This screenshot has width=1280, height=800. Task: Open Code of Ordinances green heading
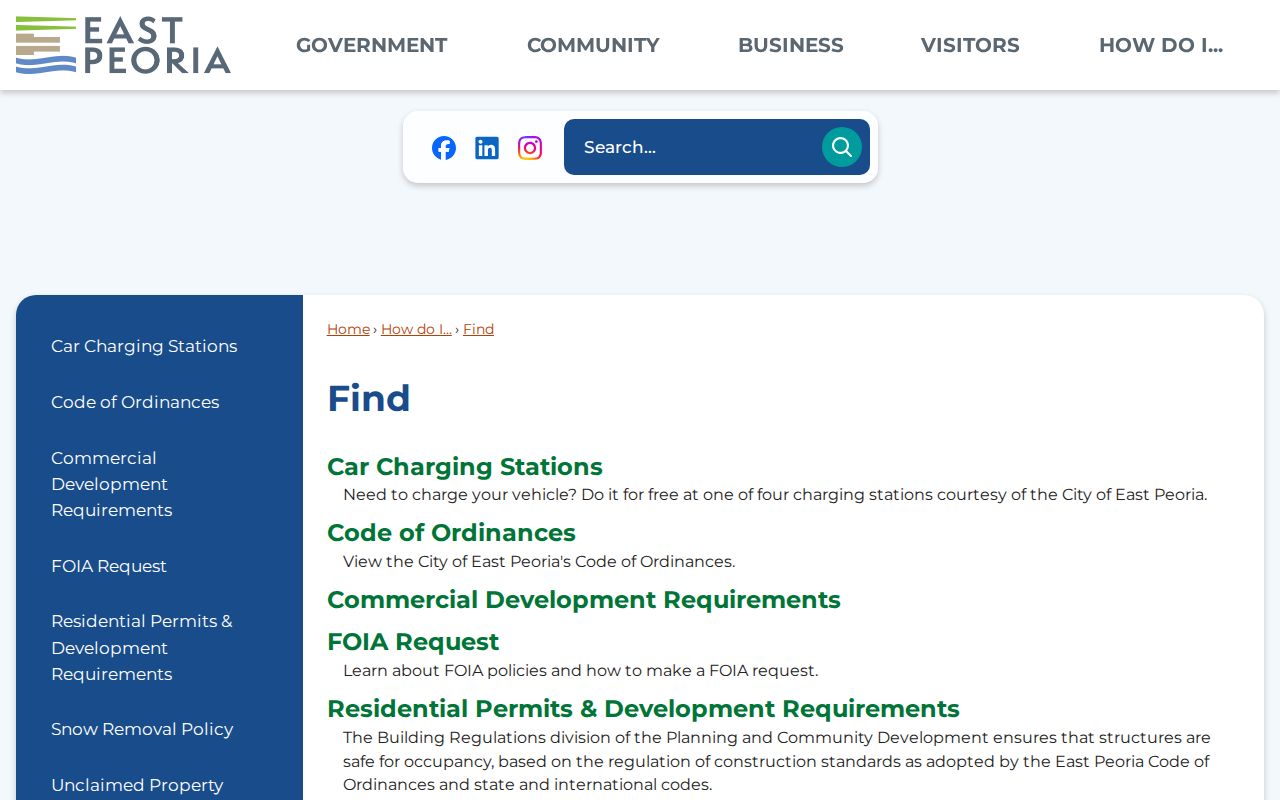tap(452, 533)
